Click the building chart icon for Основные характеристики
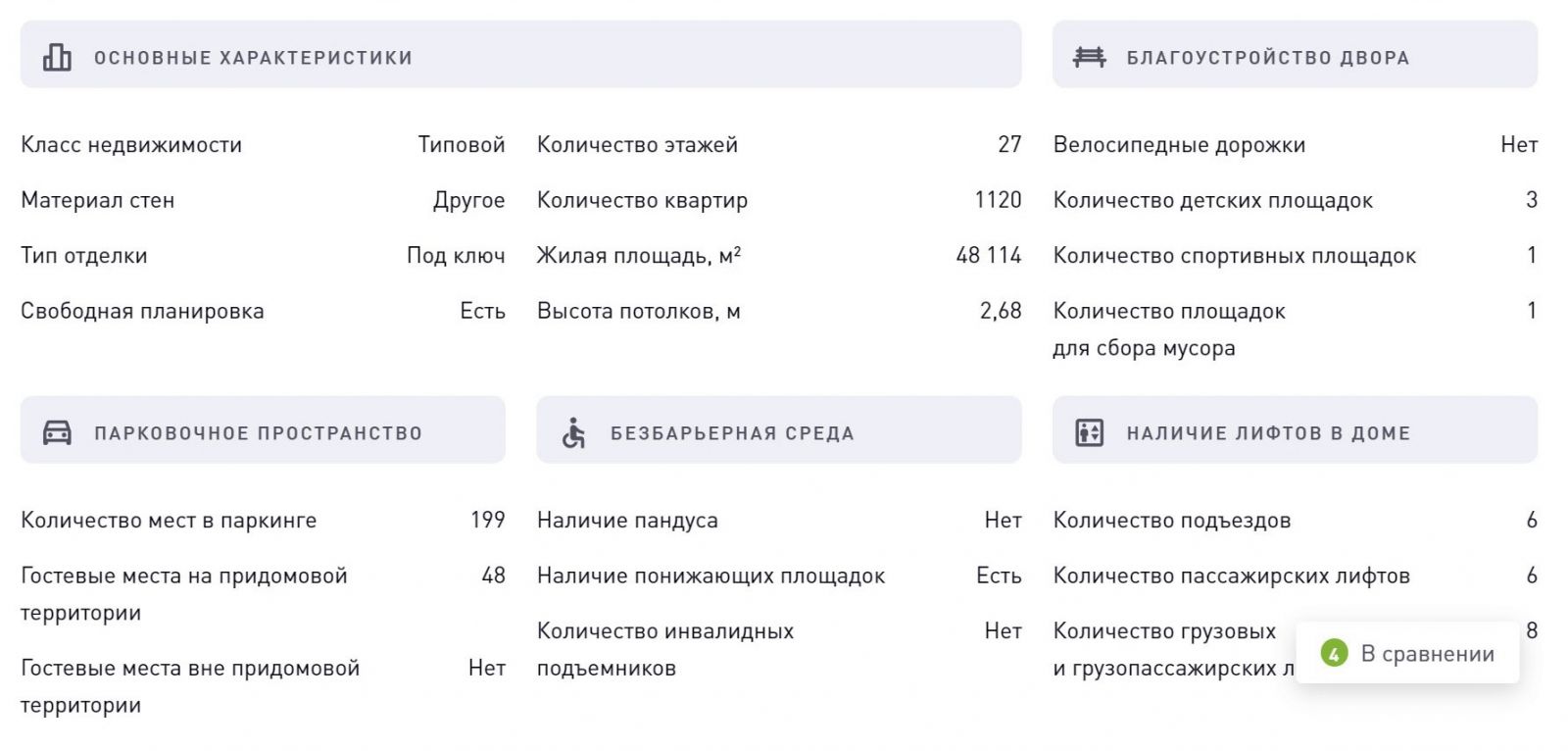Viewport: 1568px width, 751px height. tap(57, 58)
